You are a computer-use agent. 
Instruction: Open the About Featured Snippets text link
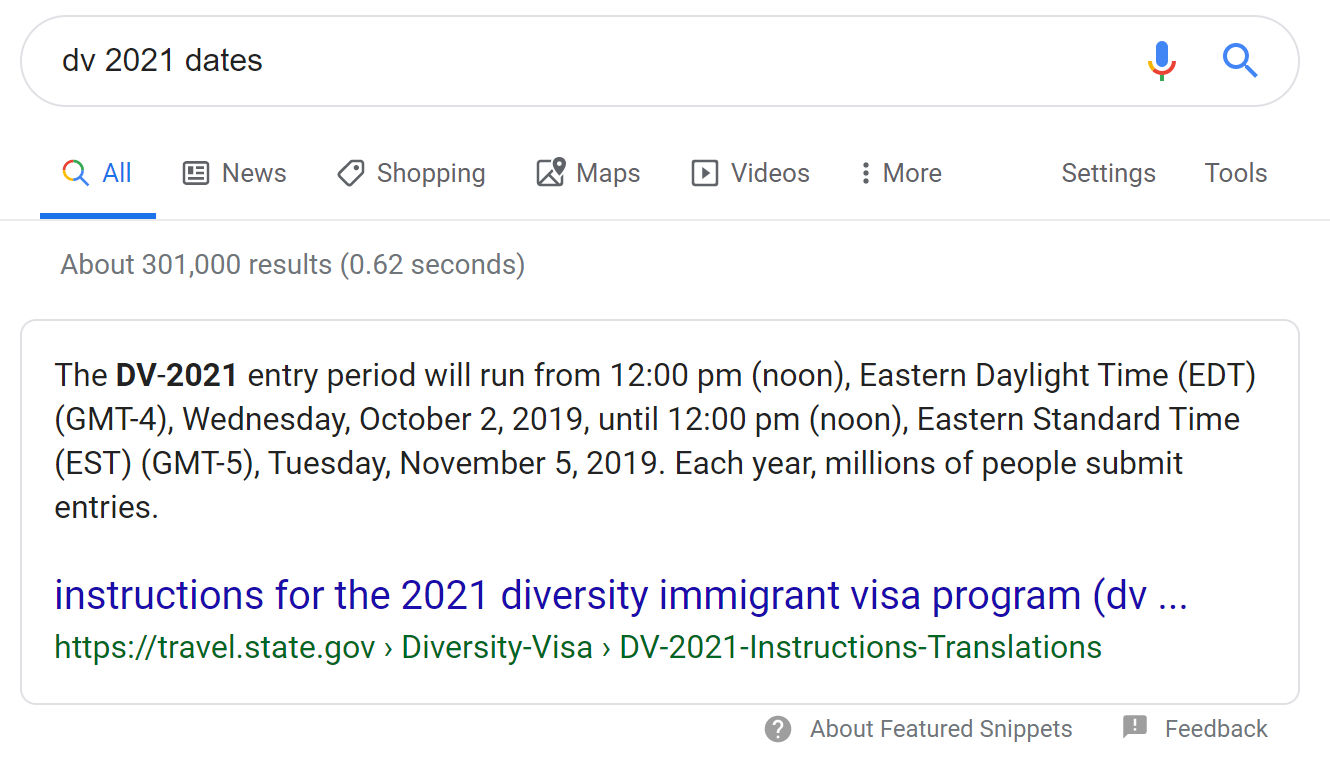941,729
